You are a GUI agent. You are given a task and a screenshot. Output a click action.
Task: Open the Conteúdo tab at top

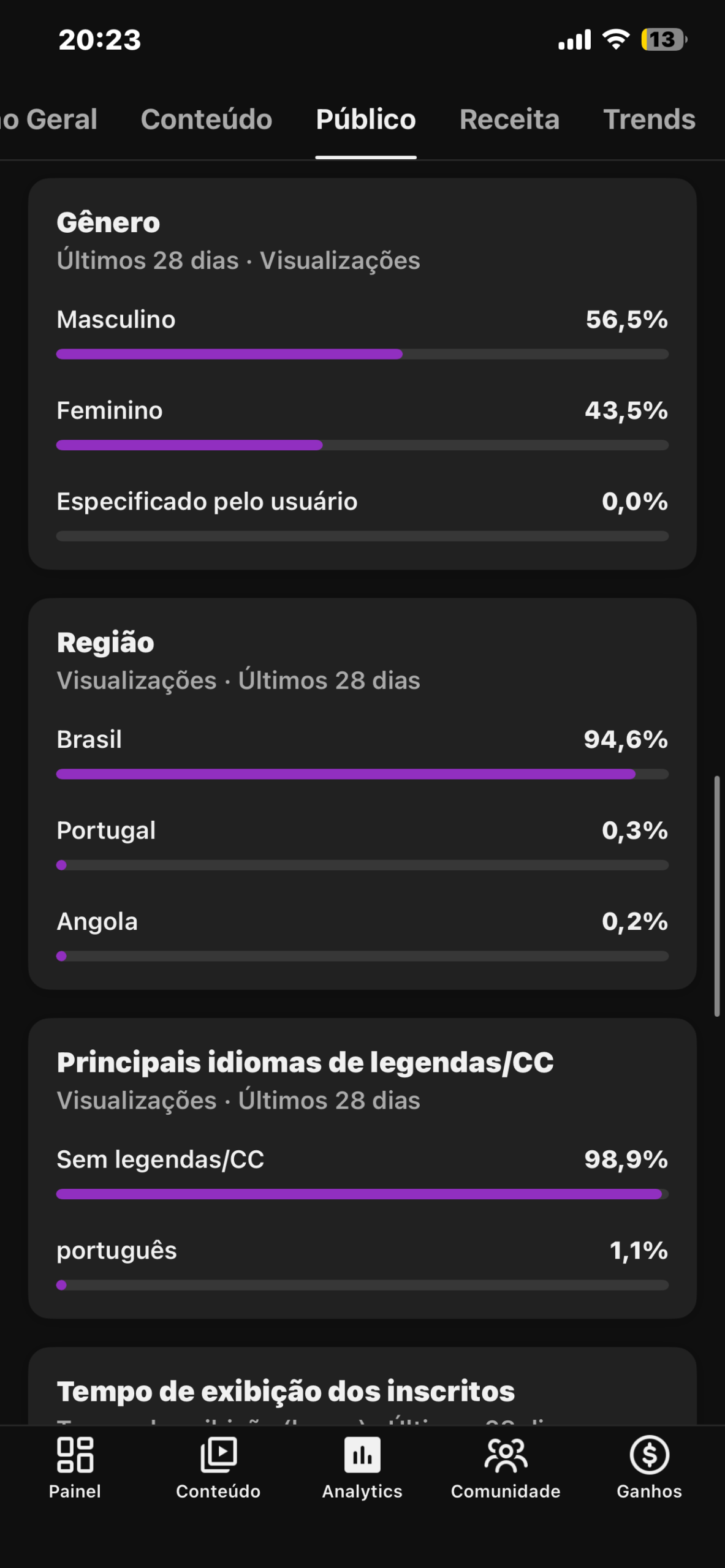[207, 119]
